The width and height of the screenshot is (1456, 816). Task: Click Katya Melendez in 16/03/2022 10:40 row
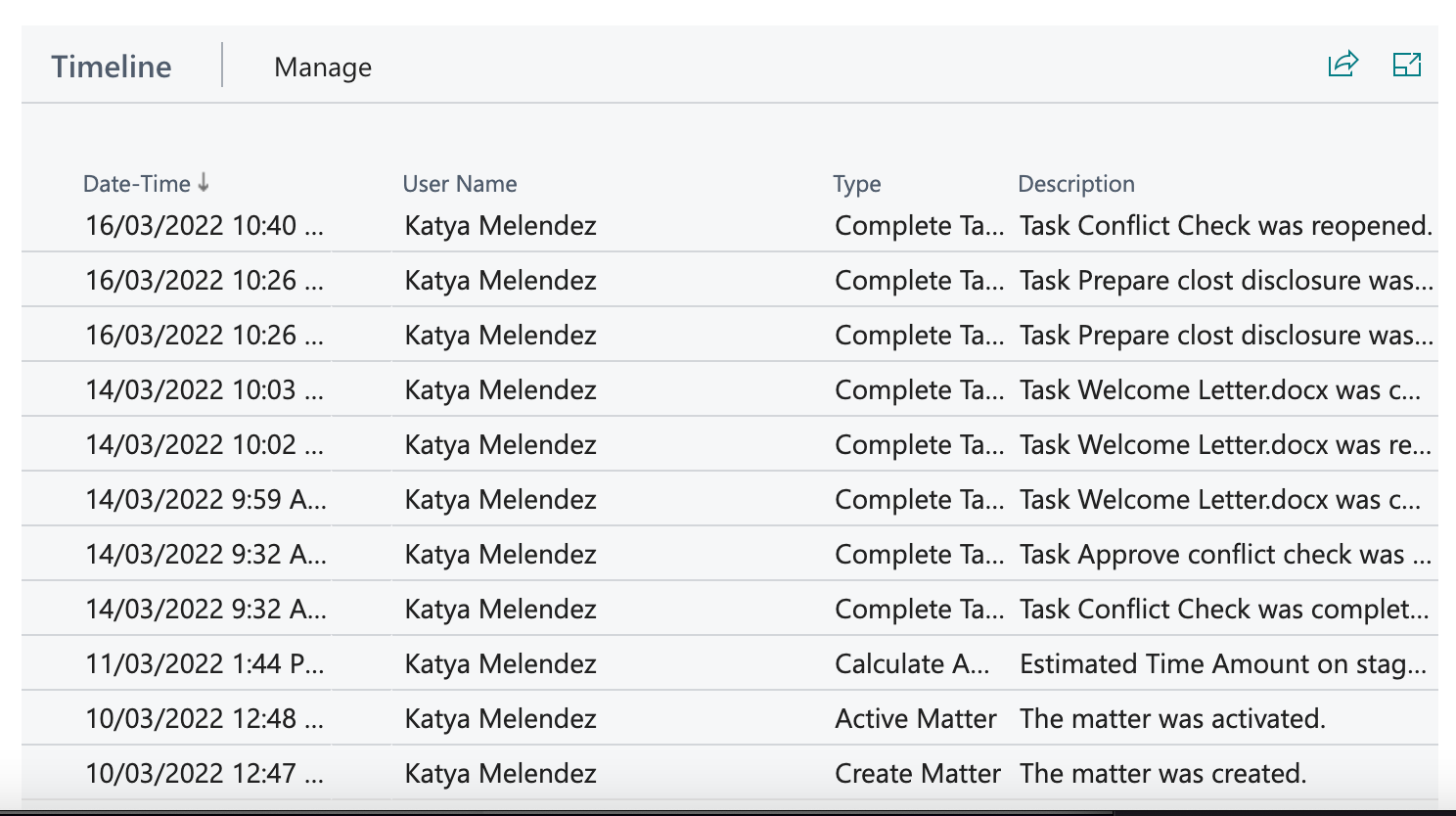[x=501, y=225]
